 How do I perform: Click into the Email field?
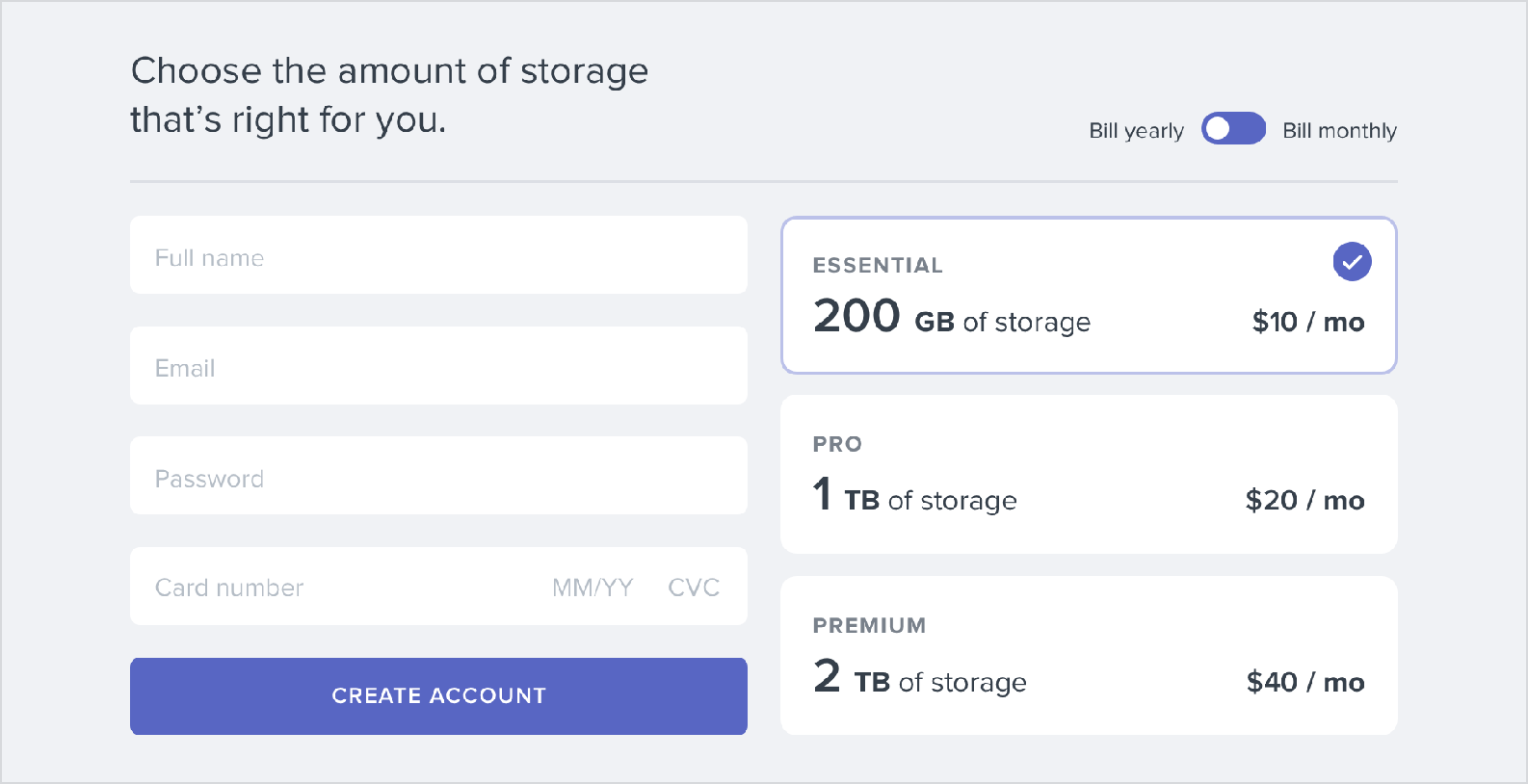pos(438,367)
